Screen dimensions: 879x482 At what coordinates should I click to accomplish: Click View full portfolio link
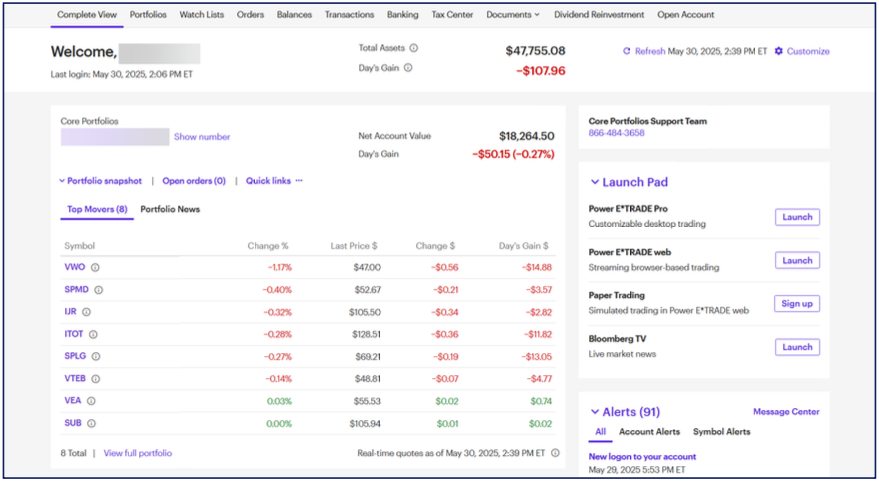138,453
